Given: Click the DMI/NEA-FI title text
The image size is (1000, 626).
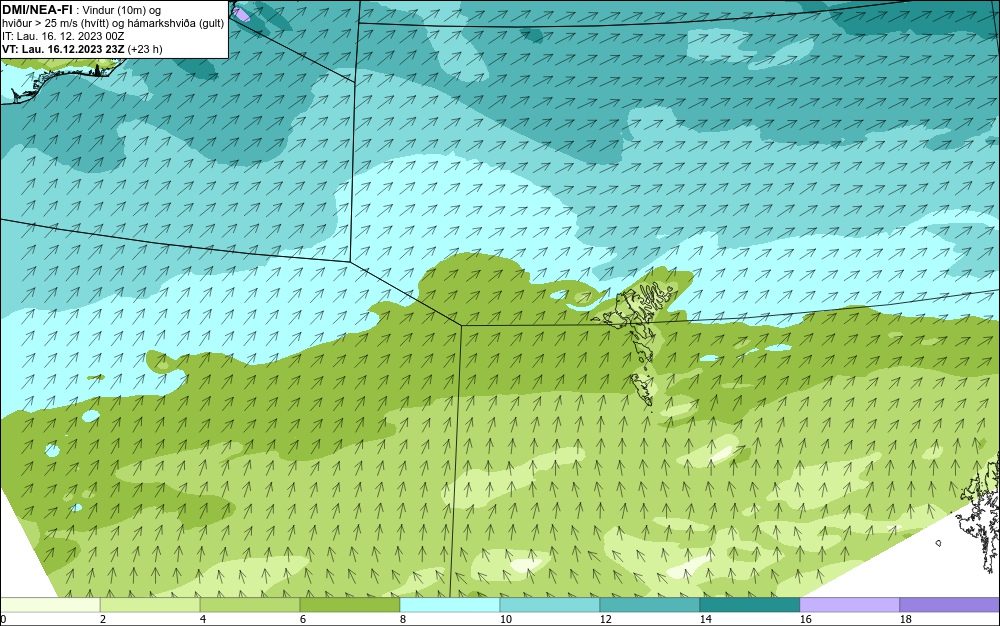Looking at the screenshot, I should pyautogui.click(x=38, y=10).
